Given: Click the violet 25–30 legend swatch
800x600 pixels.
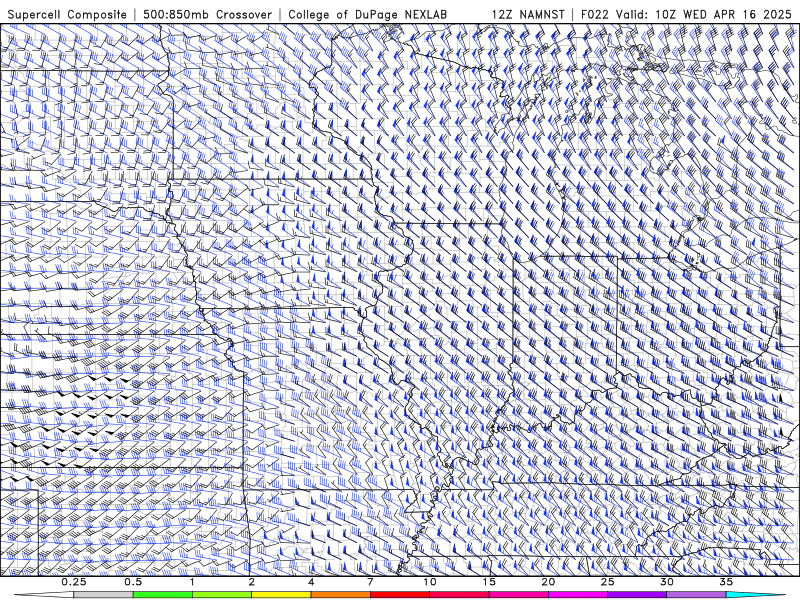Looking at the screenshot, I should point(637,595).
